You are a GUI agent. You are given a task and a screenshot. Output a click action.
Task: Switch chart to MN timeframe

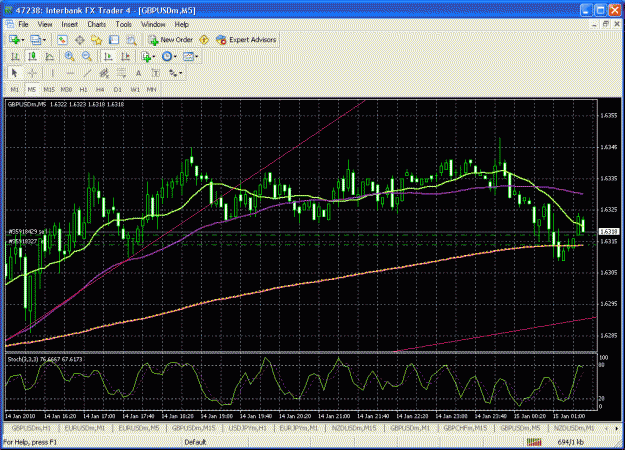pos(151,89)
